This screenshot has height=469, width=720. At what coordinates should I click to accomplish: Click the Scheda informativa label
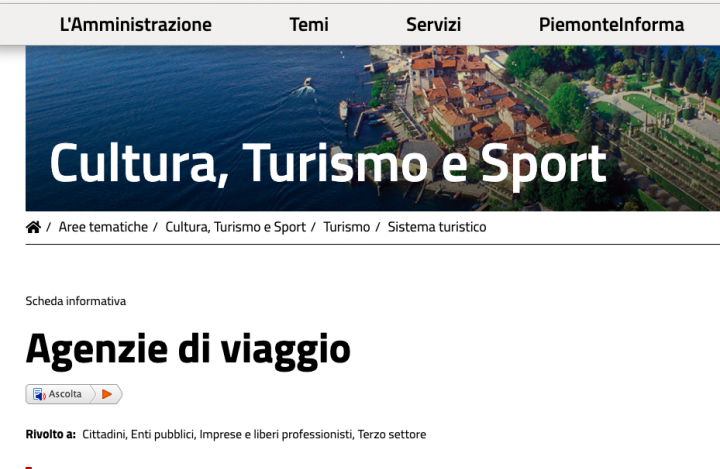point(76,301)
